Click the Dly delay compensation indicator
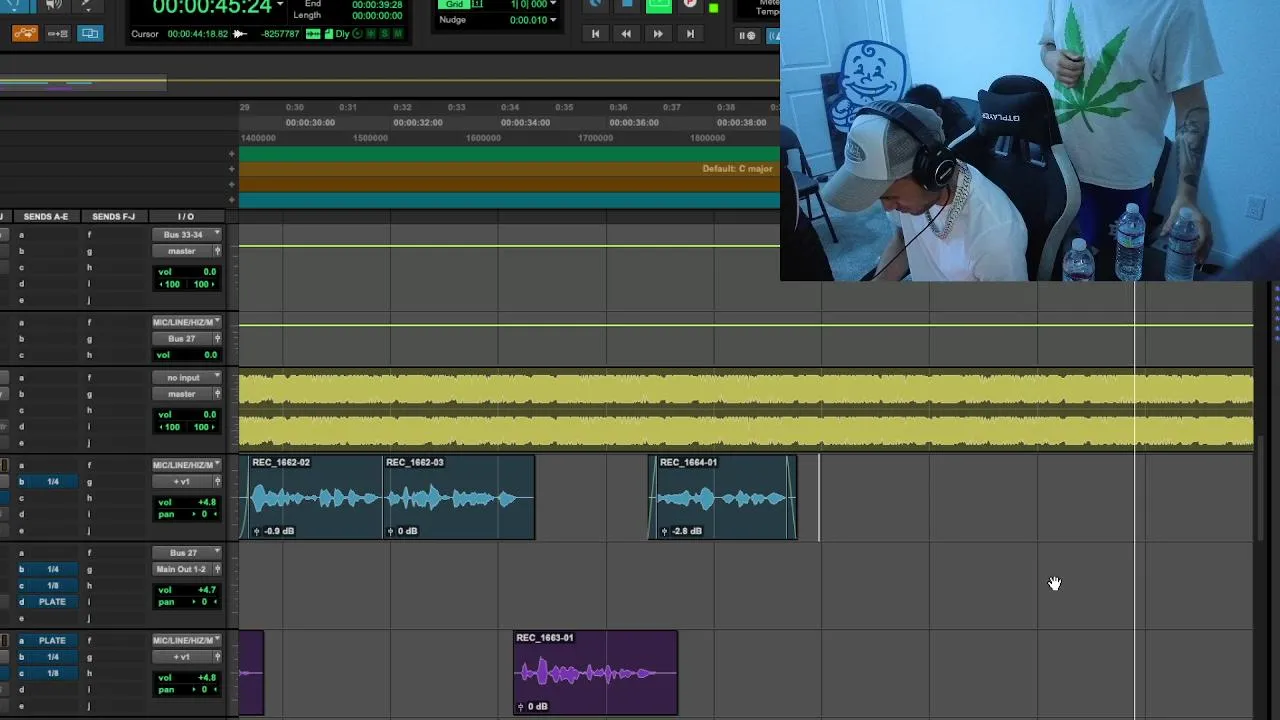1280x720 pixels. [x=343, y=34]
